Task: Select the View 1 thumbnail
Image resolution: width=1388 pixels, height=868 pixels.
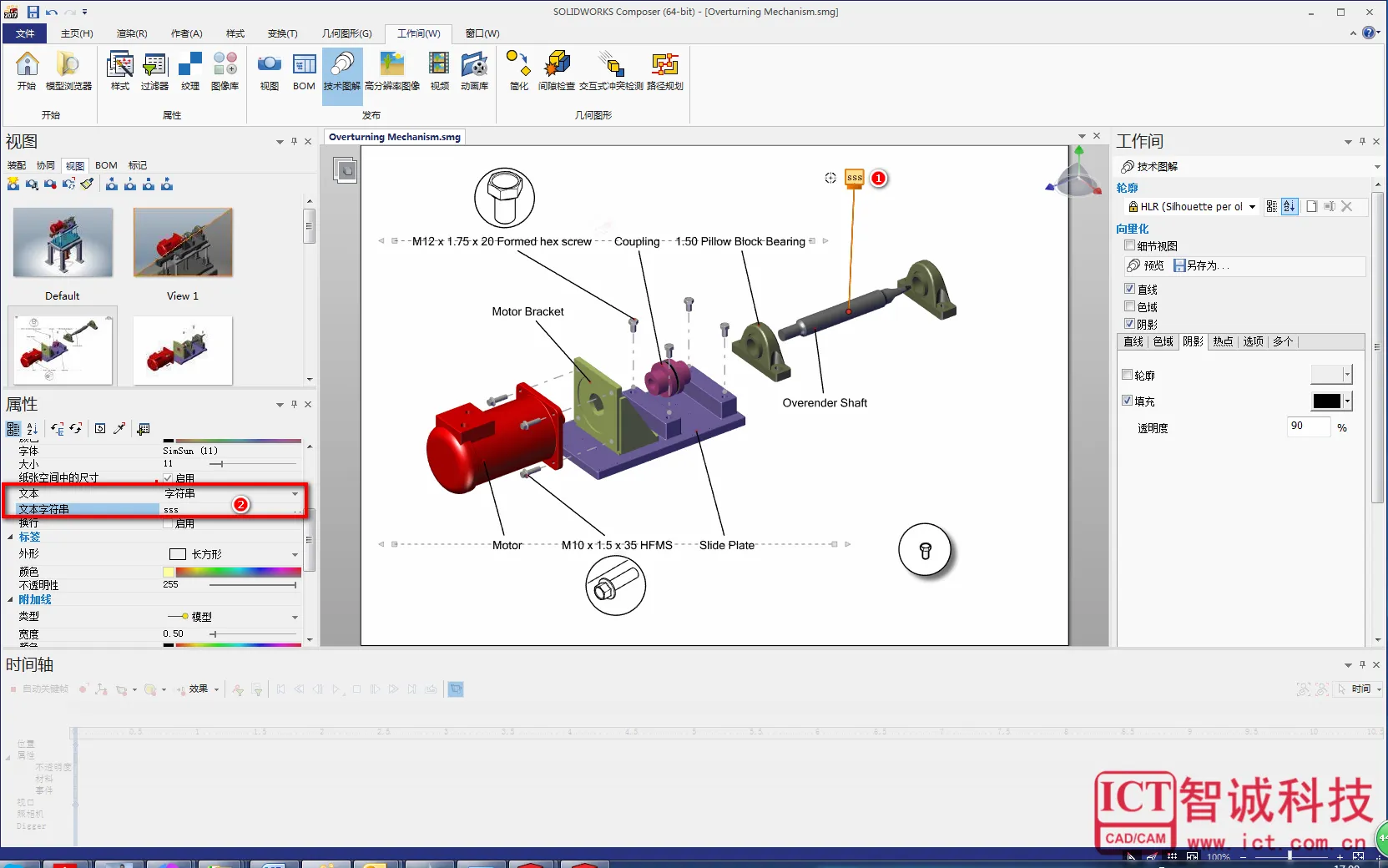Action: pos(183,242)
